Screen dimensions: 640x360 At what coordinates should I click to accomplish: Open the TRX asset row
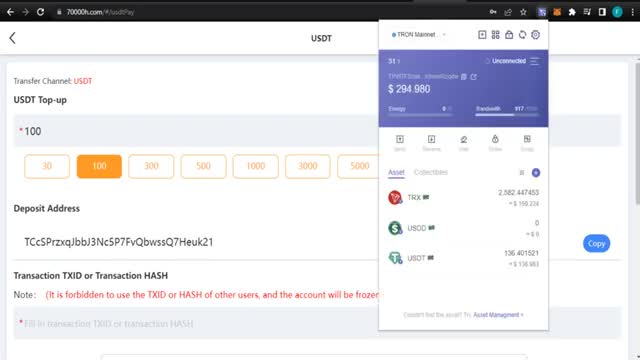click(x=463, y=198)
